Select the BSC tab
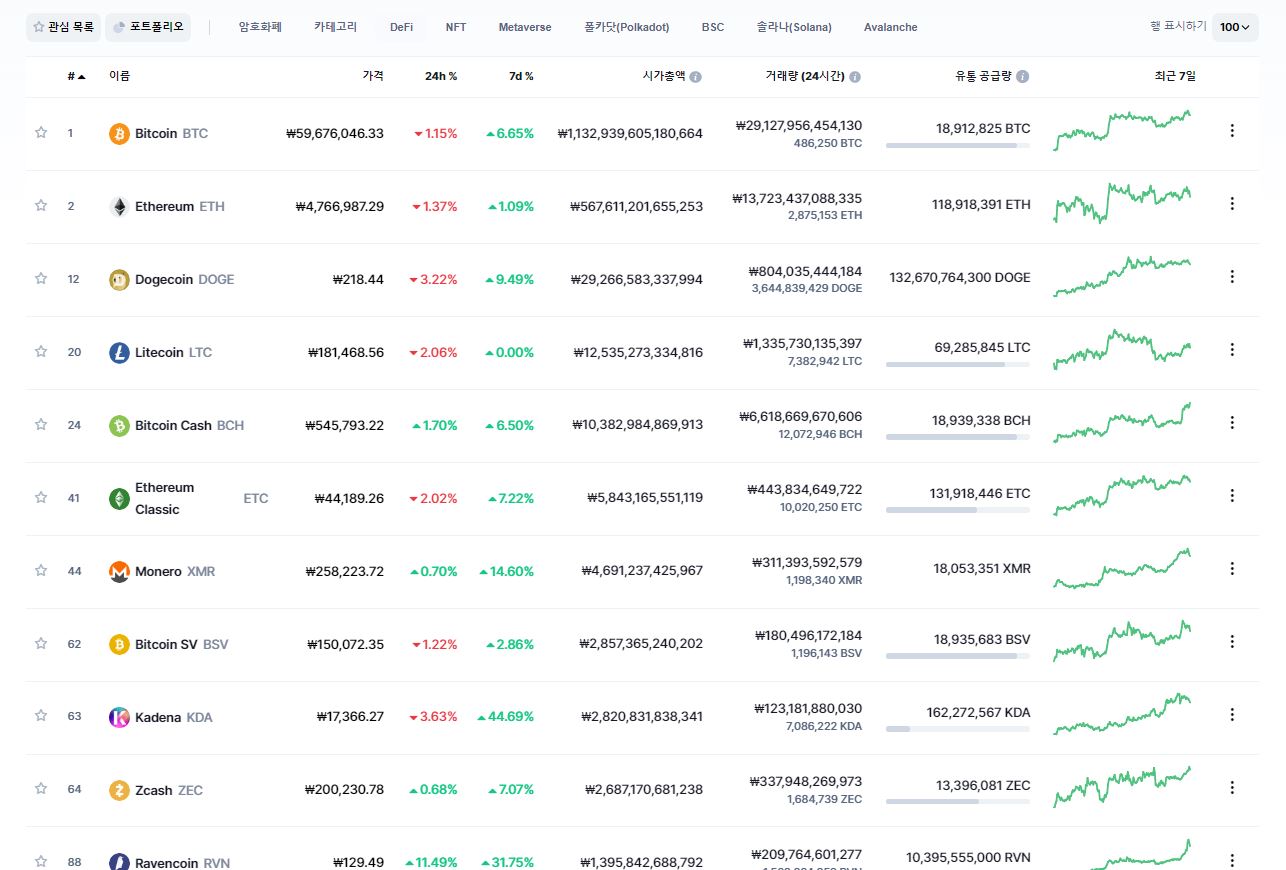Screen dimensions: 1286x870 click(x=713, y=27)
